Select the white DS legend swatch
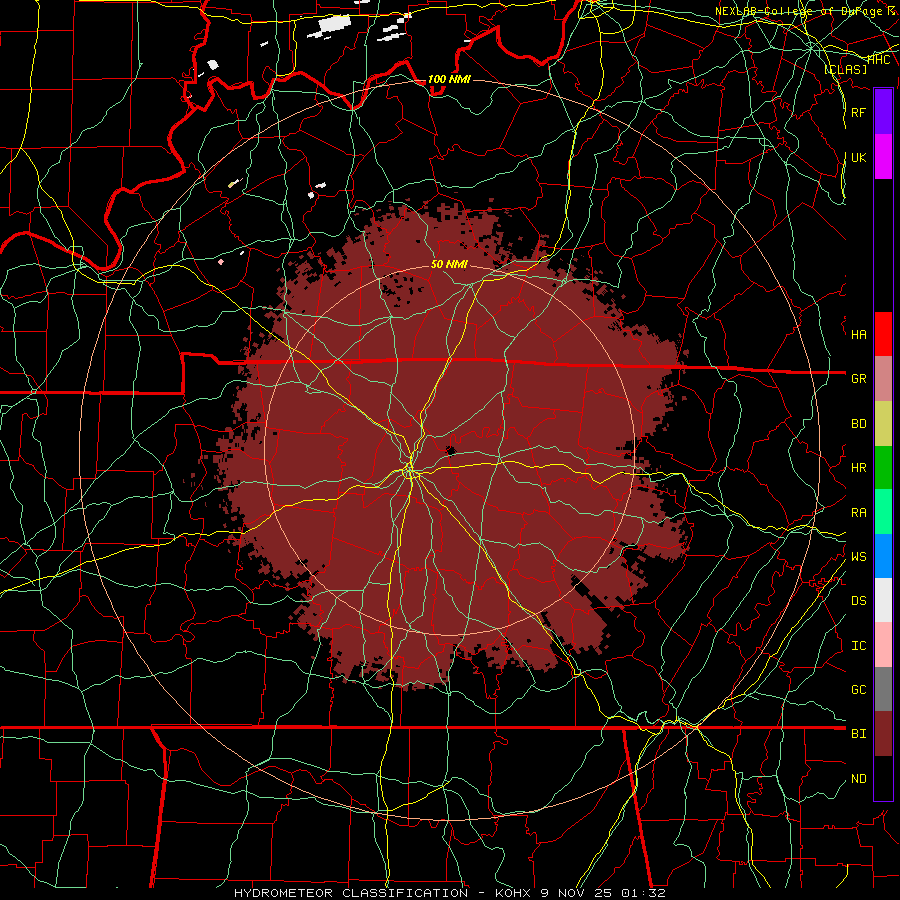Screen dimensions: 900x900 (x=883, y=600)
